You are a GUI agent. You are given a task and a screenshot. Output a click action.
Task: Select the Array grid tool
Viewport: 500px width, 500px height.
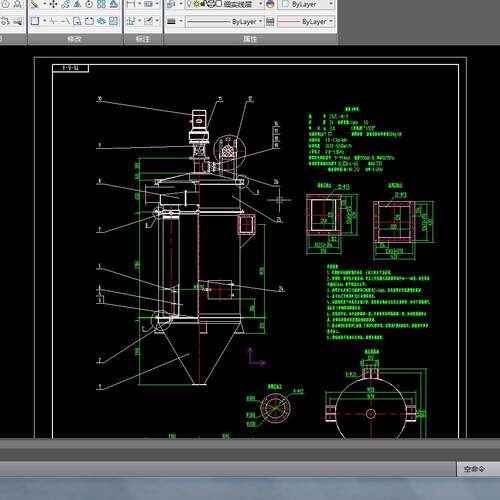[101, 4]
